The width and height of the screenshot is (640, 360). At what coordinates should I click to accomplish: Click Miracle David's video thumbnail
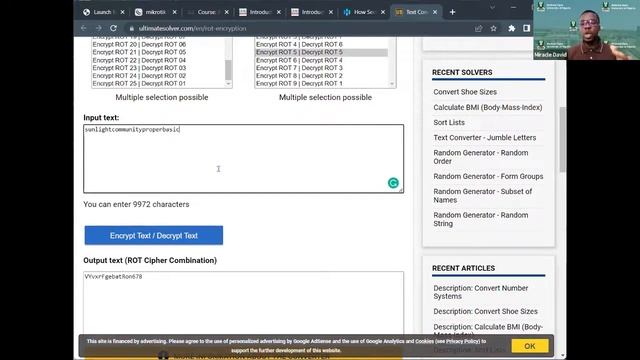587,30
